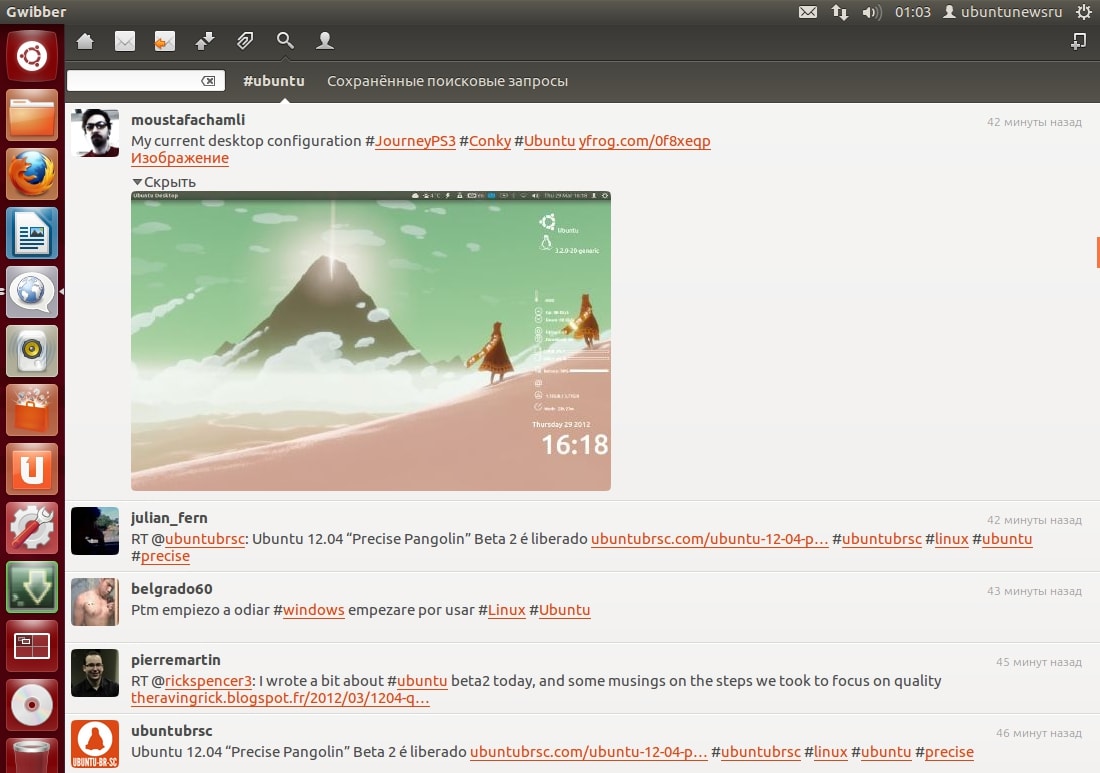Open System Settings wrench gear icon
The width and height of the screenshot is (1100, 773).
click(x=32, y=527)
